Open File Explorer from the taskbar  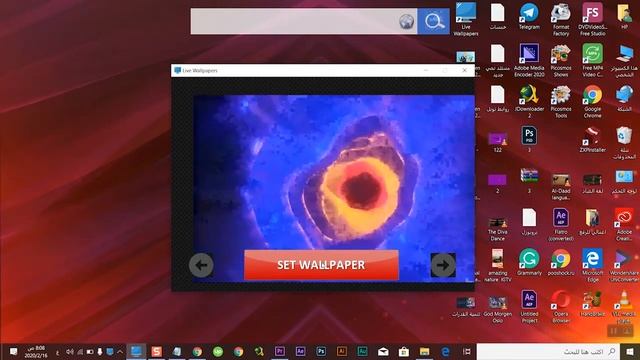[424, 351]
